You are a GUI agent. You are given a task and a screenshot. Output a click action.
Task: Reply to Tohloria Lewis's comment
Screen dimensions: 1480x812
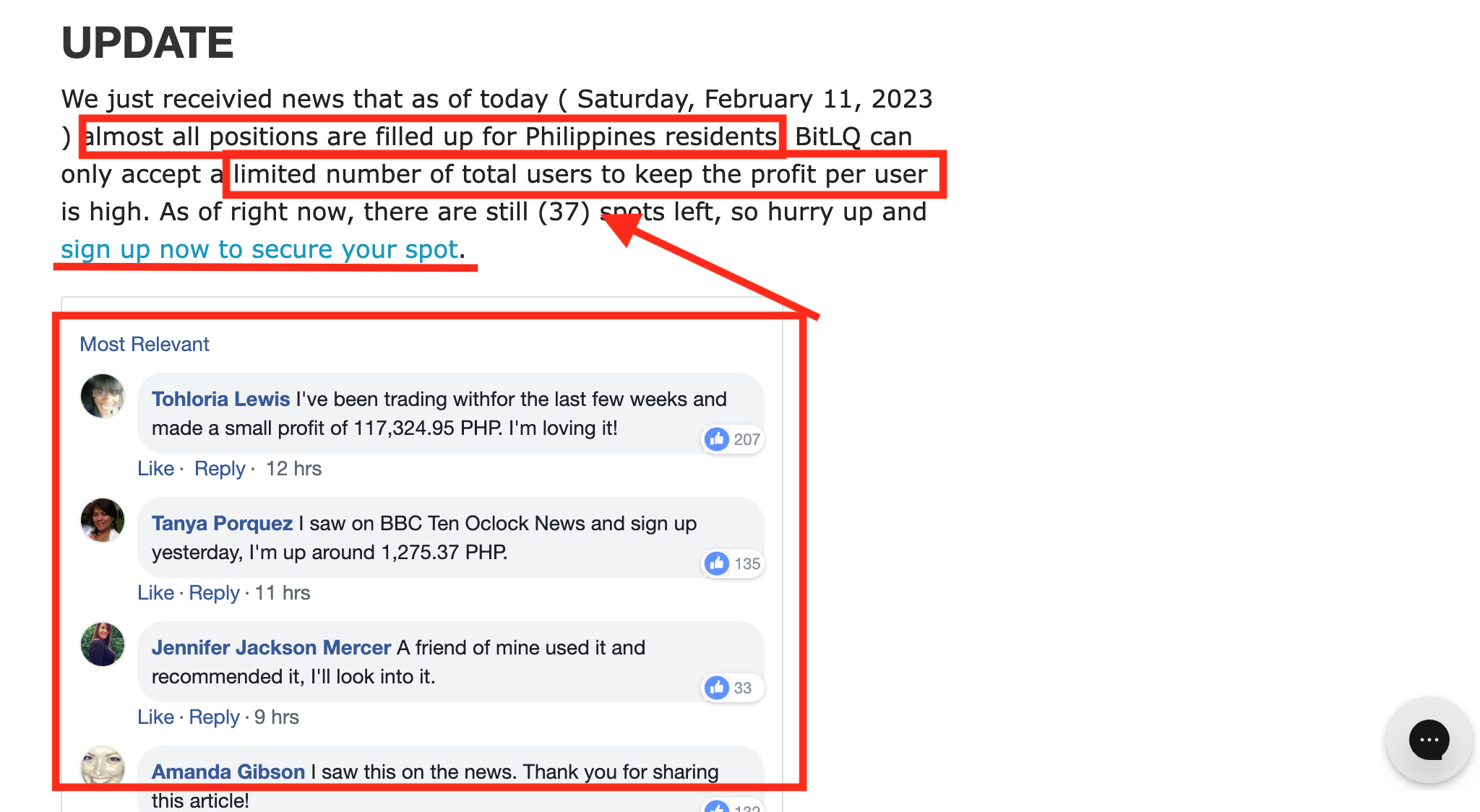[219, 468]
